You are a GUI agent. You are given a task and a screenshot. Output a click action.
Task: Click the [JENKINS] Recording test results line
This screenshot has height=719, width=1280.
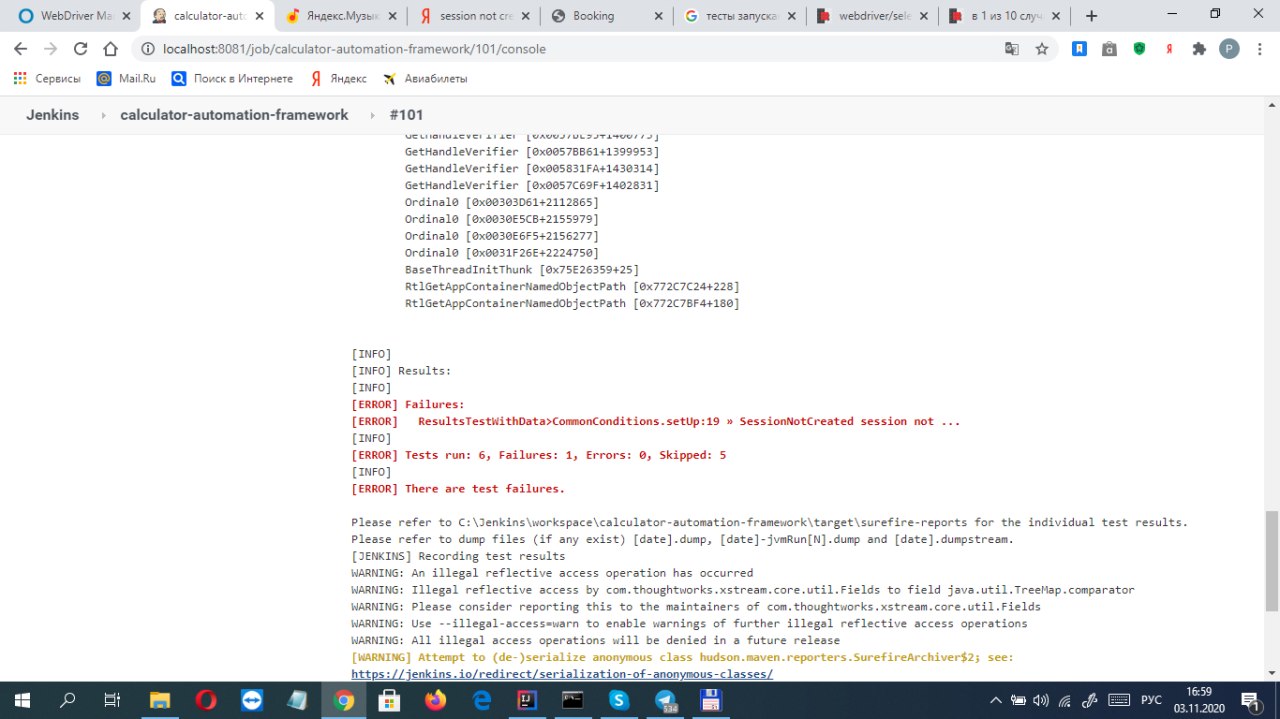(x=458, y=556)
